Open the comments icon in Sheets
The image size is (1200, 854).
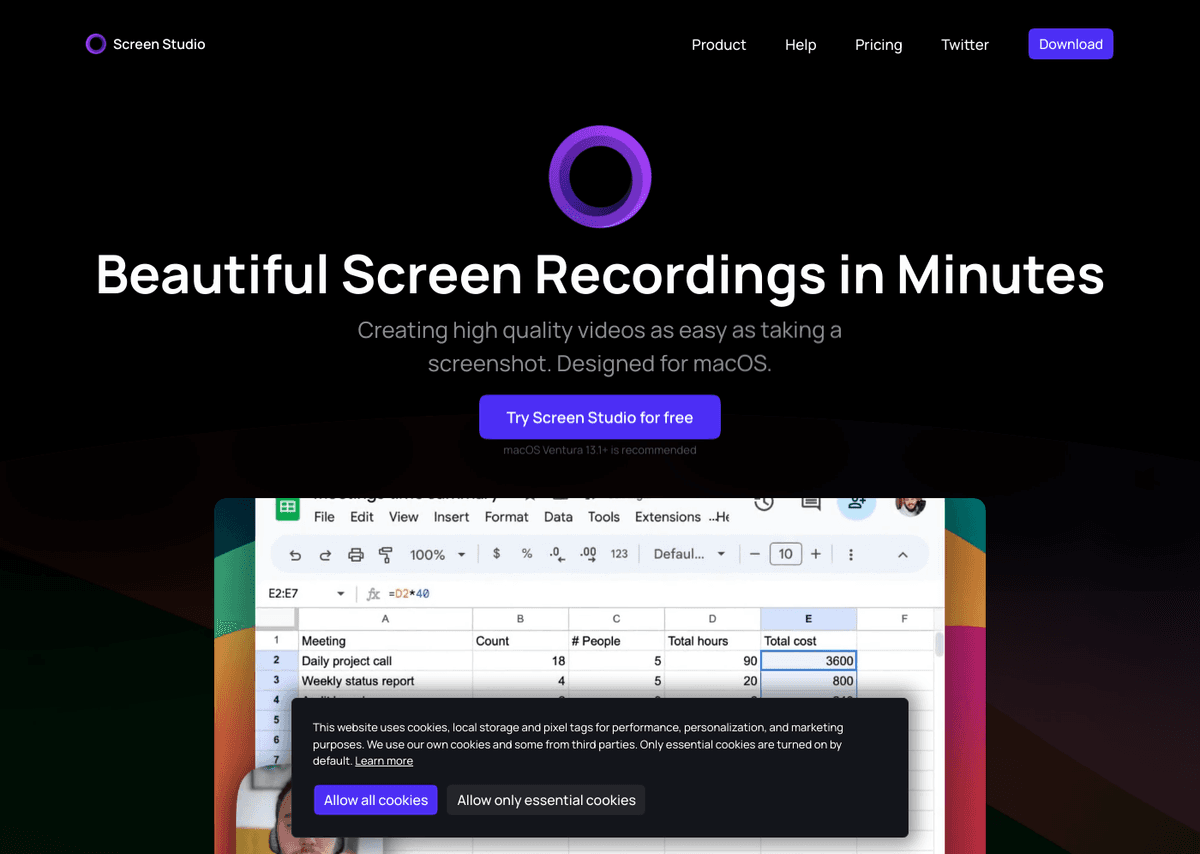811,503
